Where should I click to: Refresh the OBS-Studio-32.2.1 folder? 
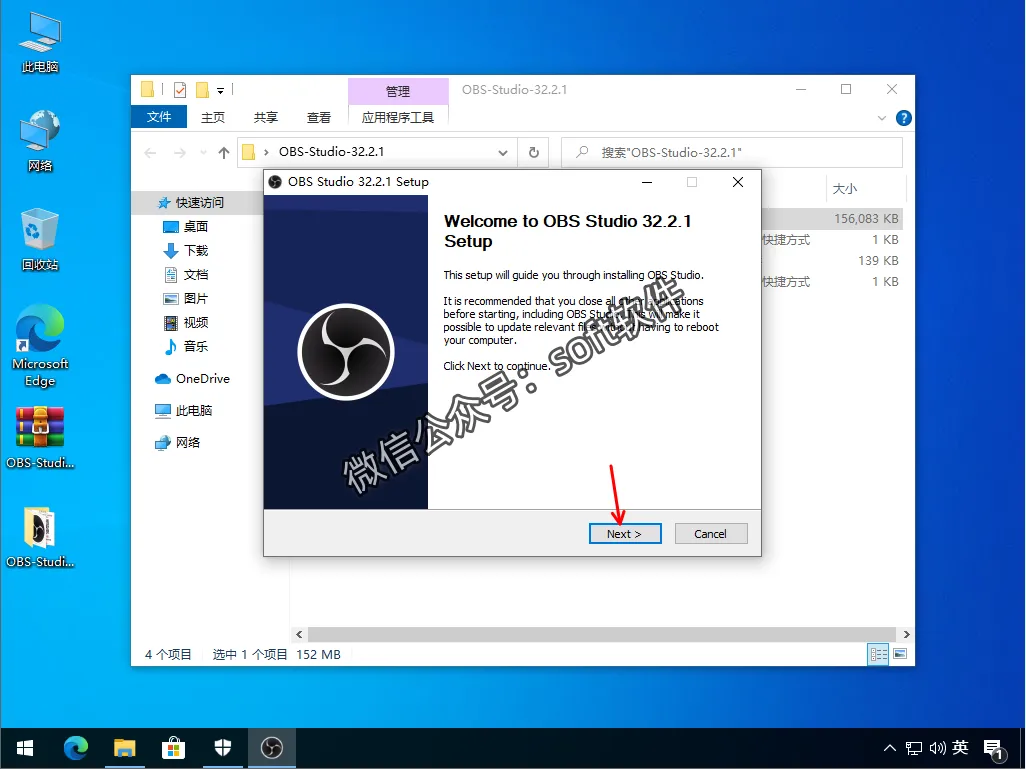(534, 152)
